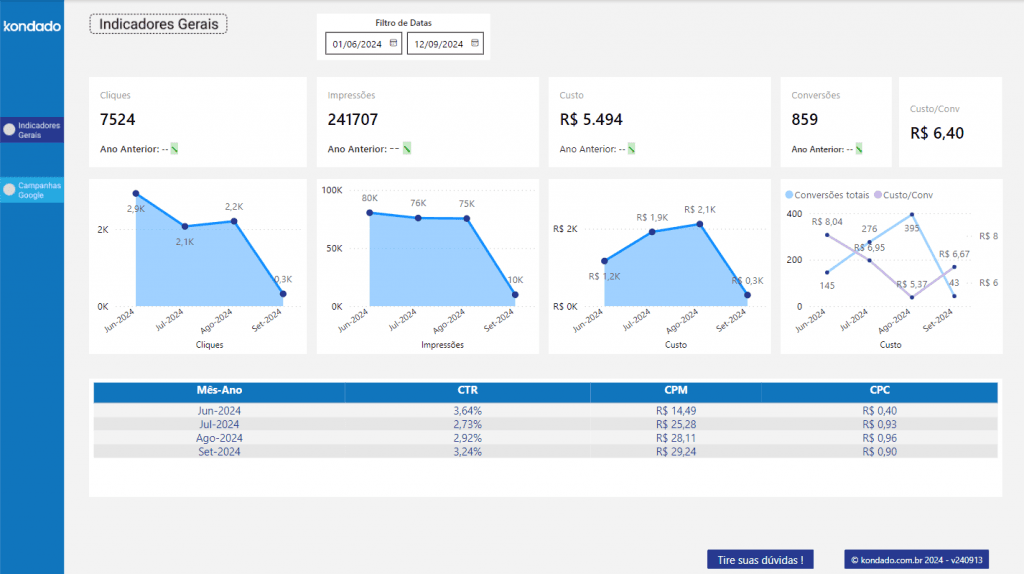
Task: Sort the table by the CTR column header
Action: pos(467,391)
